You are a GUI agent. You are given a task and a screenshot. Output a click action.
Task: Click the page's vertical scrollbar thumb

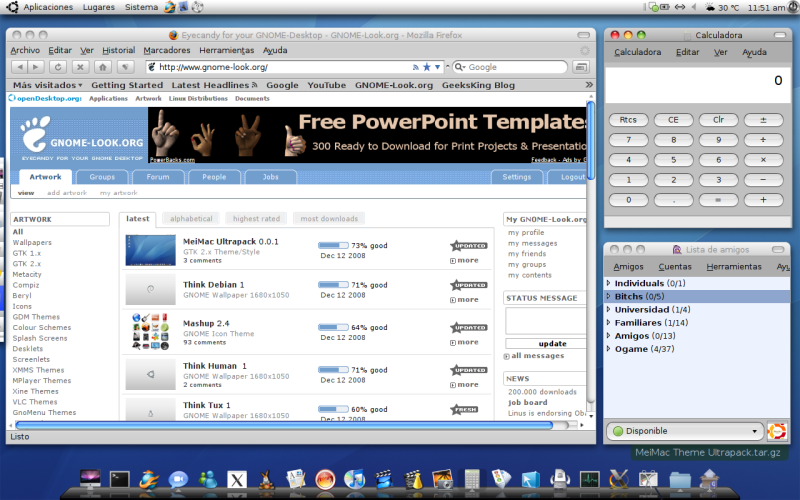pos(590,140)
